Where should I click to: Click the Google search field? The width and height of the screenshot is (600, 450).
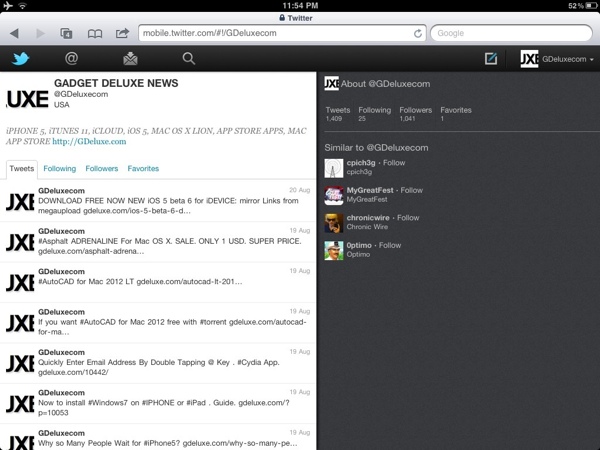511,33
